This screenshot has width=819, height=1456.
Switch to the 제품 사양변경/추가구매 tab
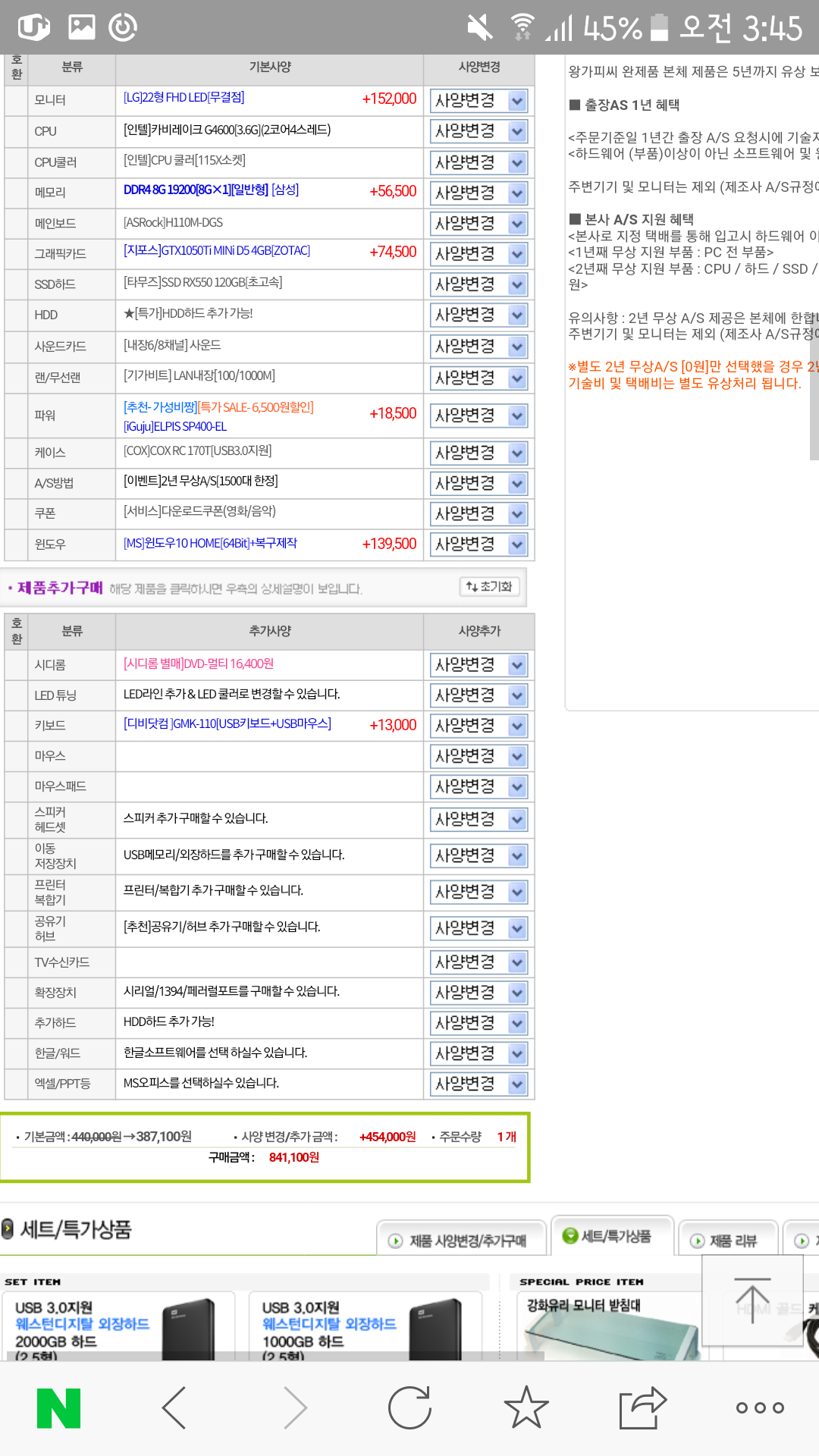coord(461,1241)
